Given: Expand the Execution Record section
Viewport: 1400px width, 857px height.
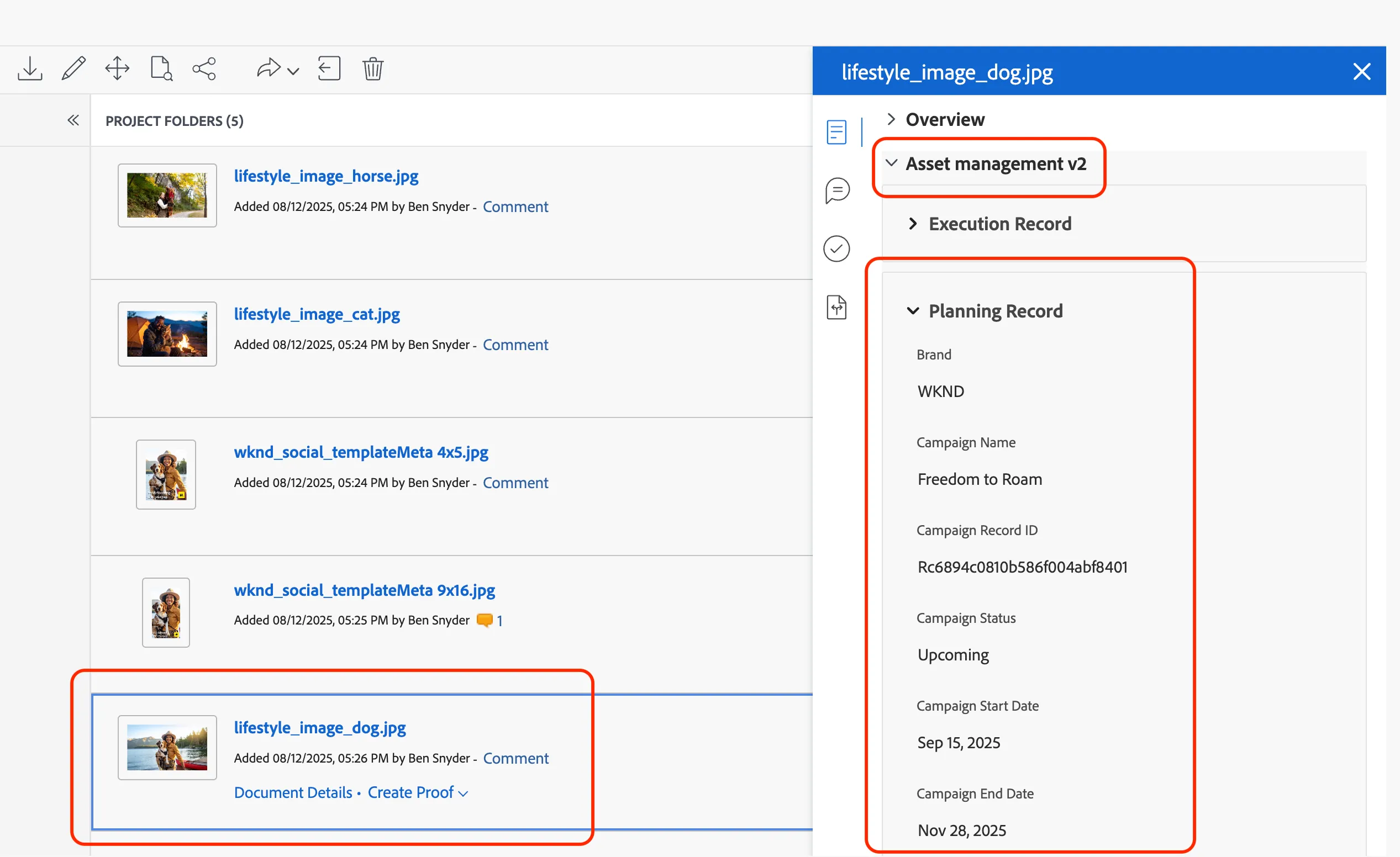Looking at the screenshot, I should point(913,224).
